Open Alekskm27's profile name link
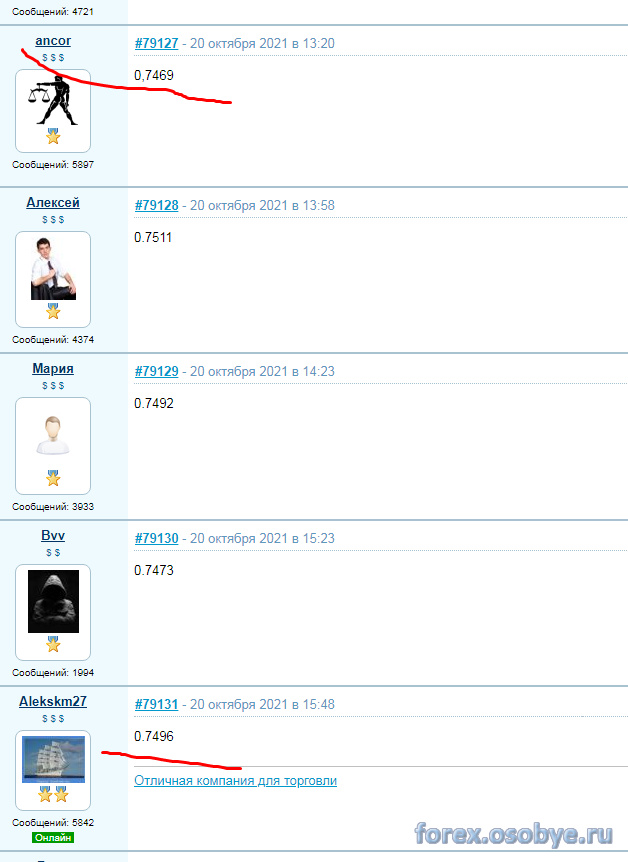This screenshot has width=628, height=862. 53,701
